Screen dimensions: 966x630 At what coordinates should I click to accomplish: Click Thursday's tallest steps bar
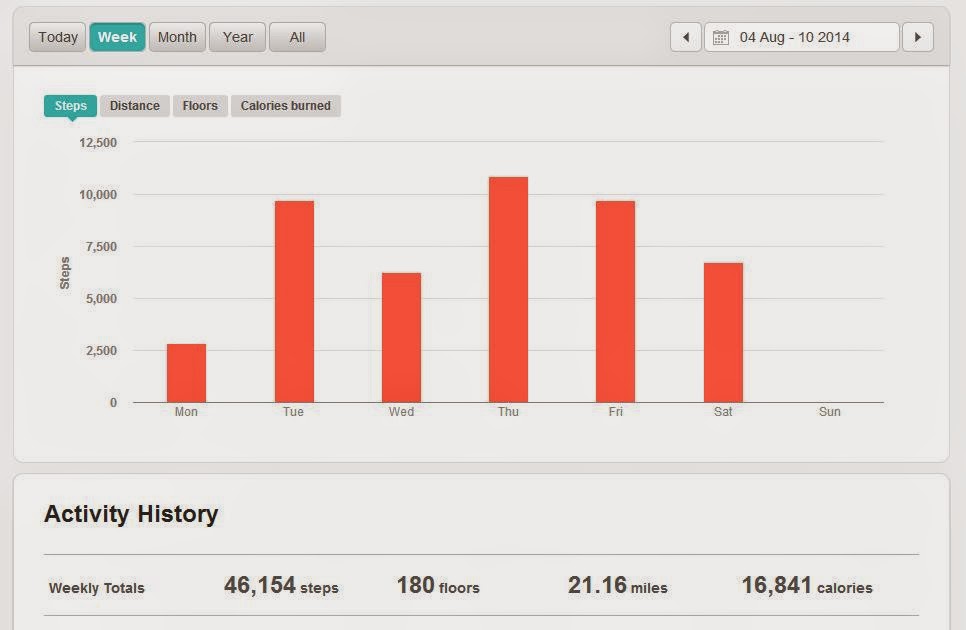pos(508,289)
